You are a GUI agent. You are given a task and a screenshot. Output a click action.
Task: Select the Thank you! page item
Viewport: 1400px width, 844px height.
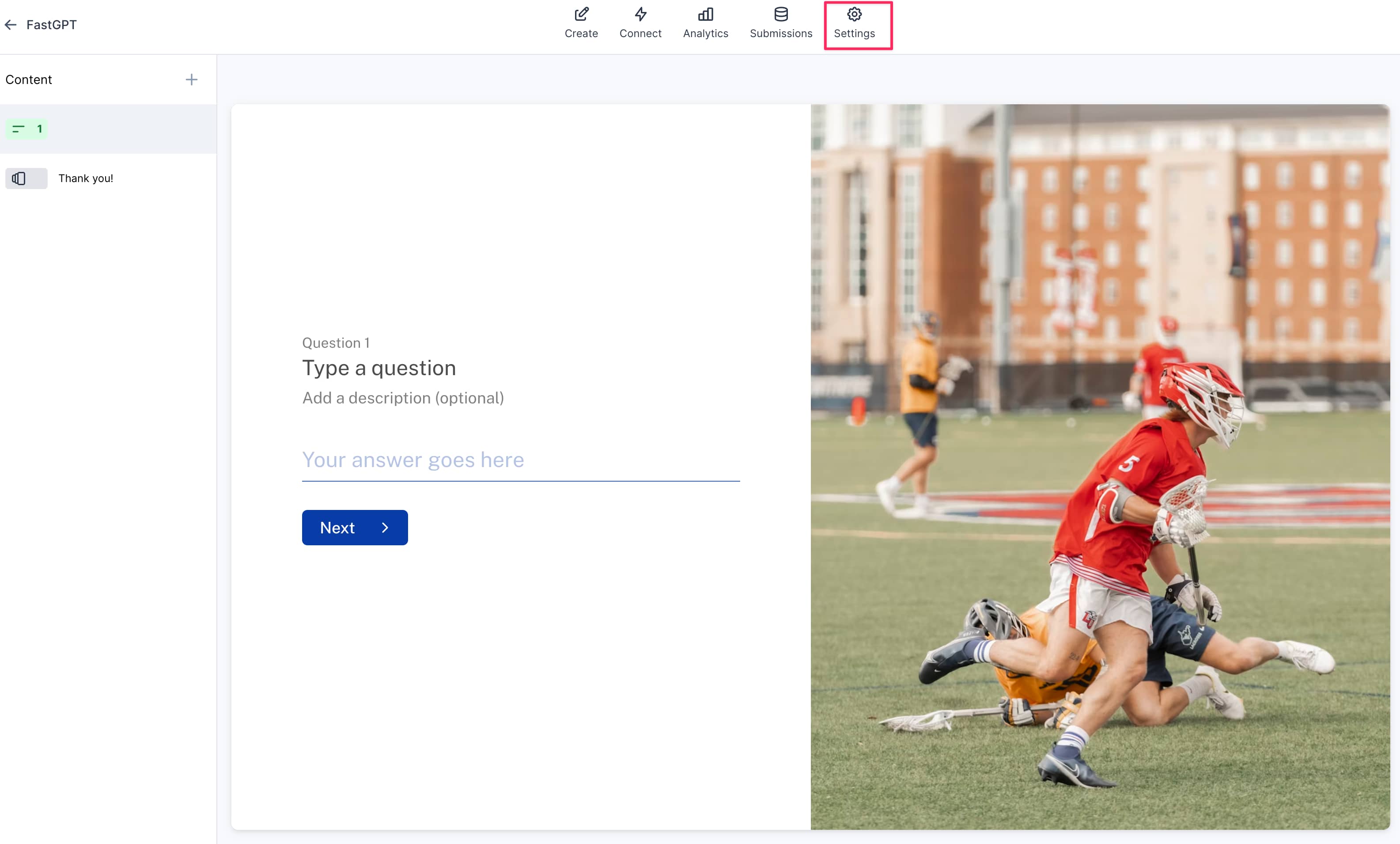tap(86, 179)
